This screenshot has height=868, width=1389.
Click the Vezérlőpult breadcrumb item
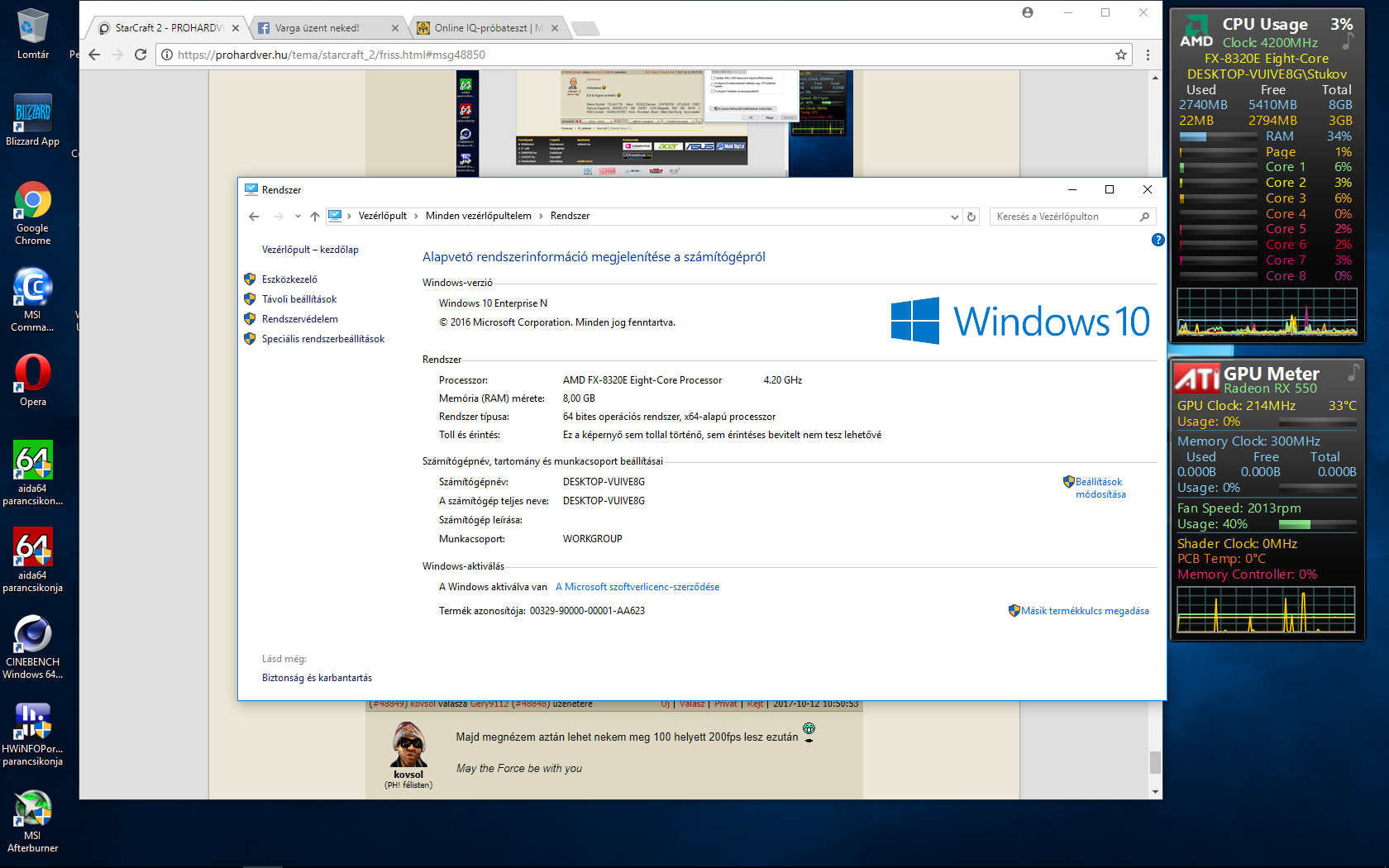coord(383,216)
